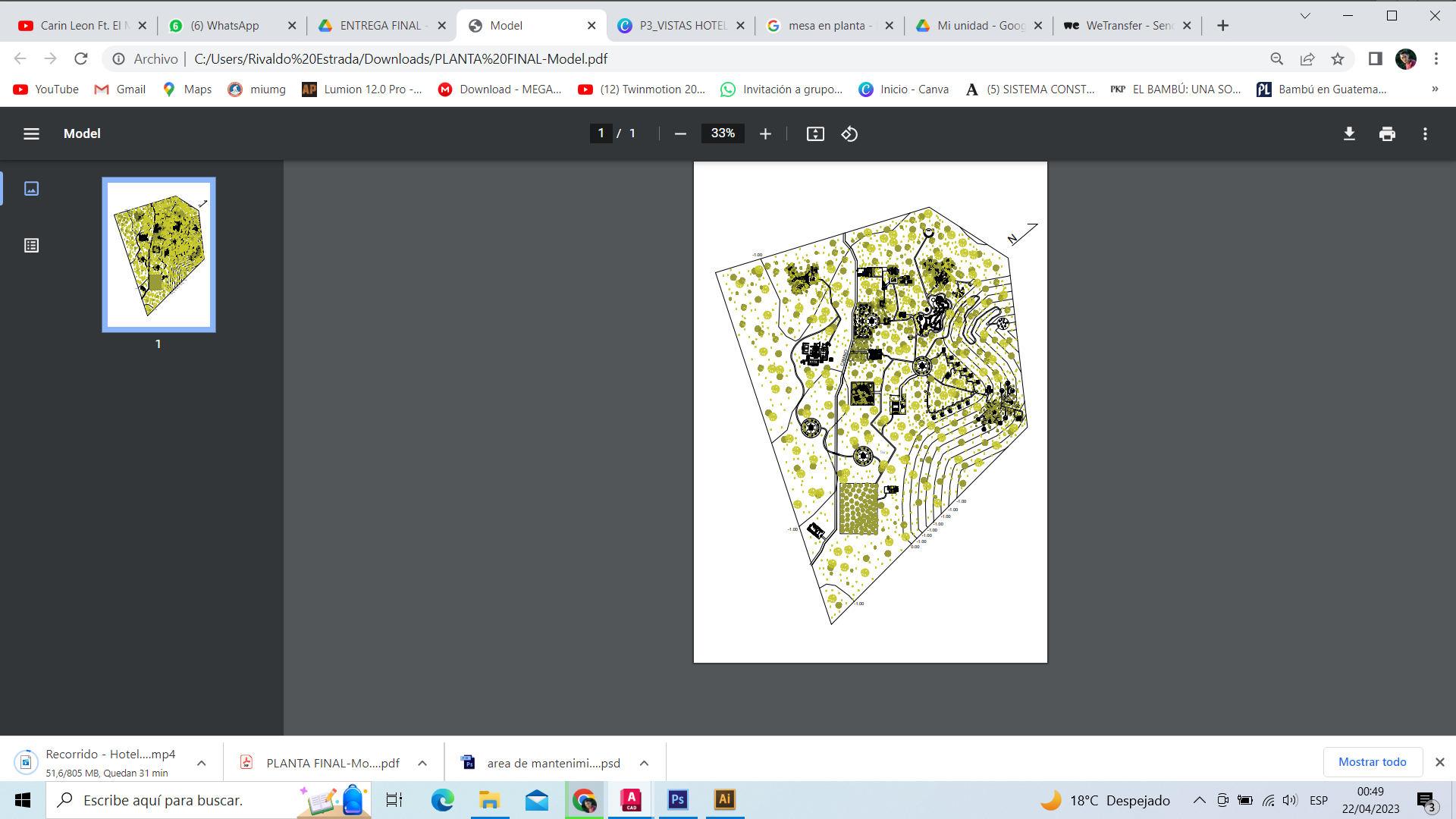Toggle the browser side panel
The width and height of the screenshot is (1456, 819).
[1375, 58]
